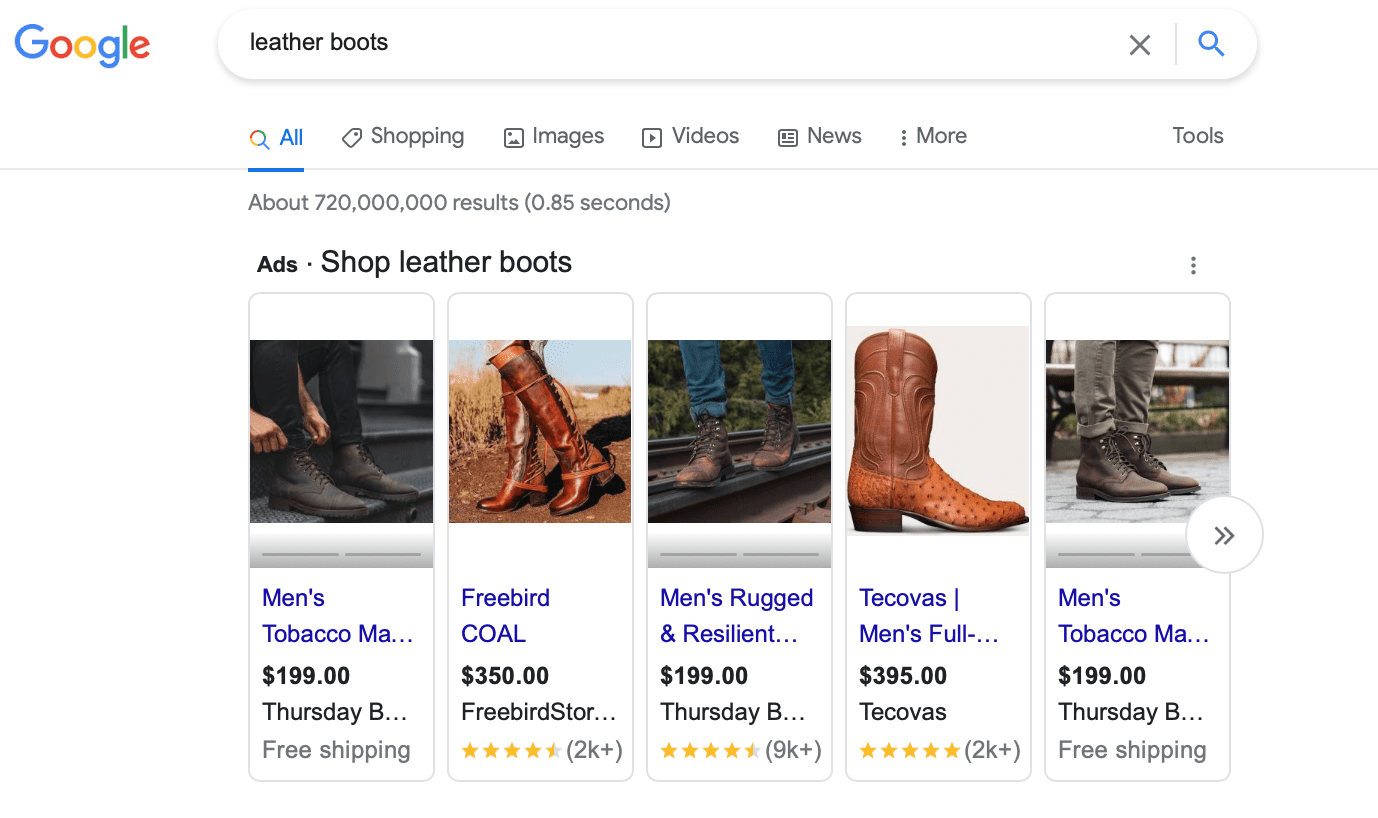Click the Tecovas five-star (2k+) rating

[940, 750]
